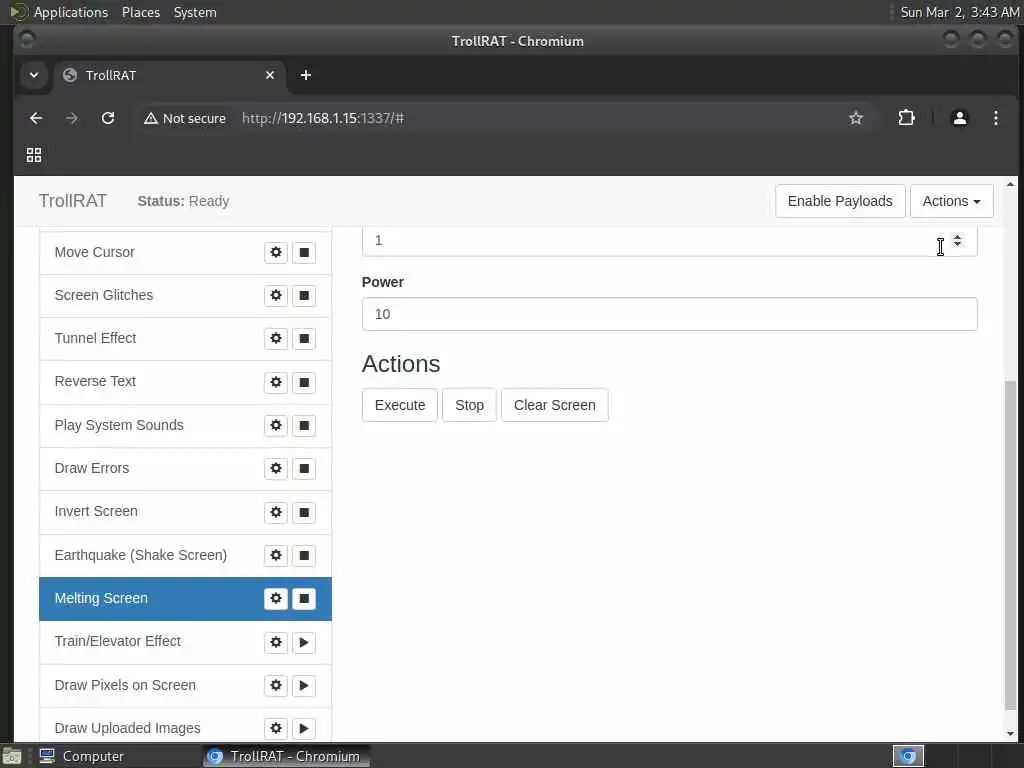Screen dimensions: 1024x768
Task: Open the Places menu
Action: (140, 12)
